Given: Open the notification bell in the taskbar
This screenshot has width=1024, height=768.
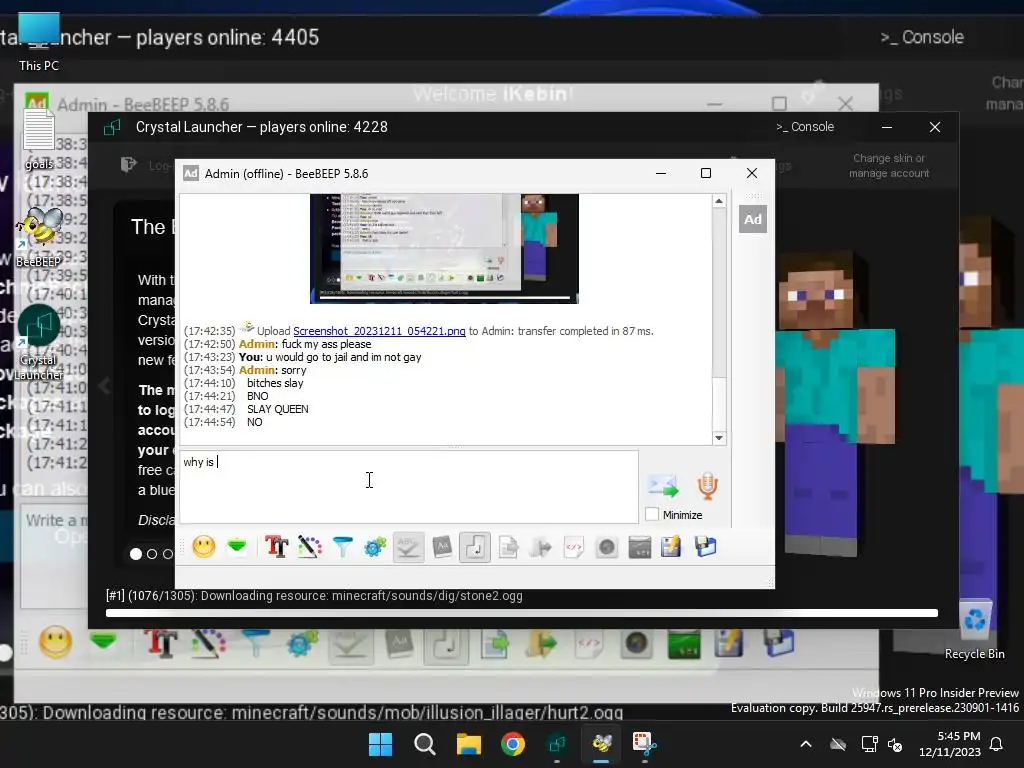Looking at the screenshot, I should pos(997,744).
